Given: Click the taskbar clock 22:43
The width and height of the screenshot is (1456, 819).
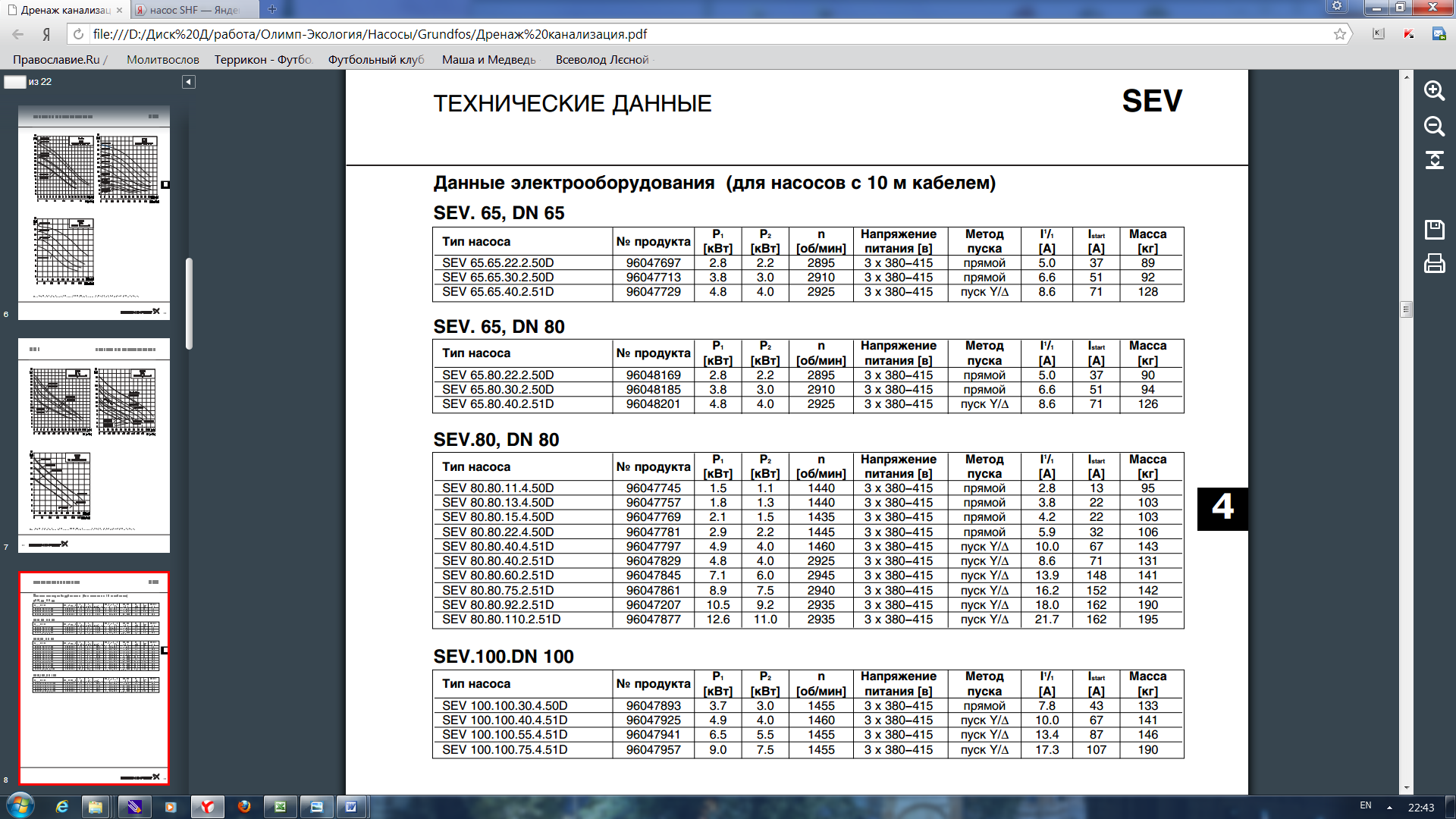Looking at the screenshot, I should click(1420, 808).
